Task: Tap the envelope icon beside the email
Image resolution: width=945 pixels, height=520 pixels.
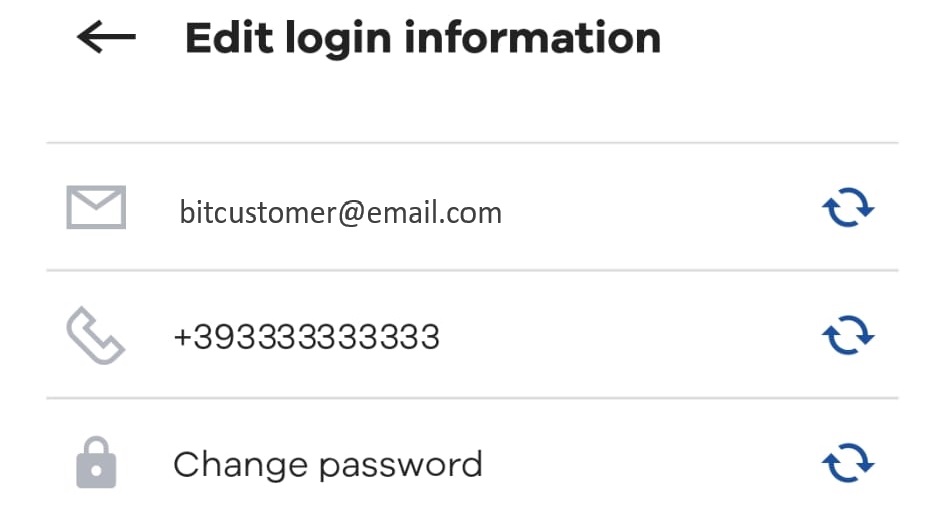Action: pos(96,207)
